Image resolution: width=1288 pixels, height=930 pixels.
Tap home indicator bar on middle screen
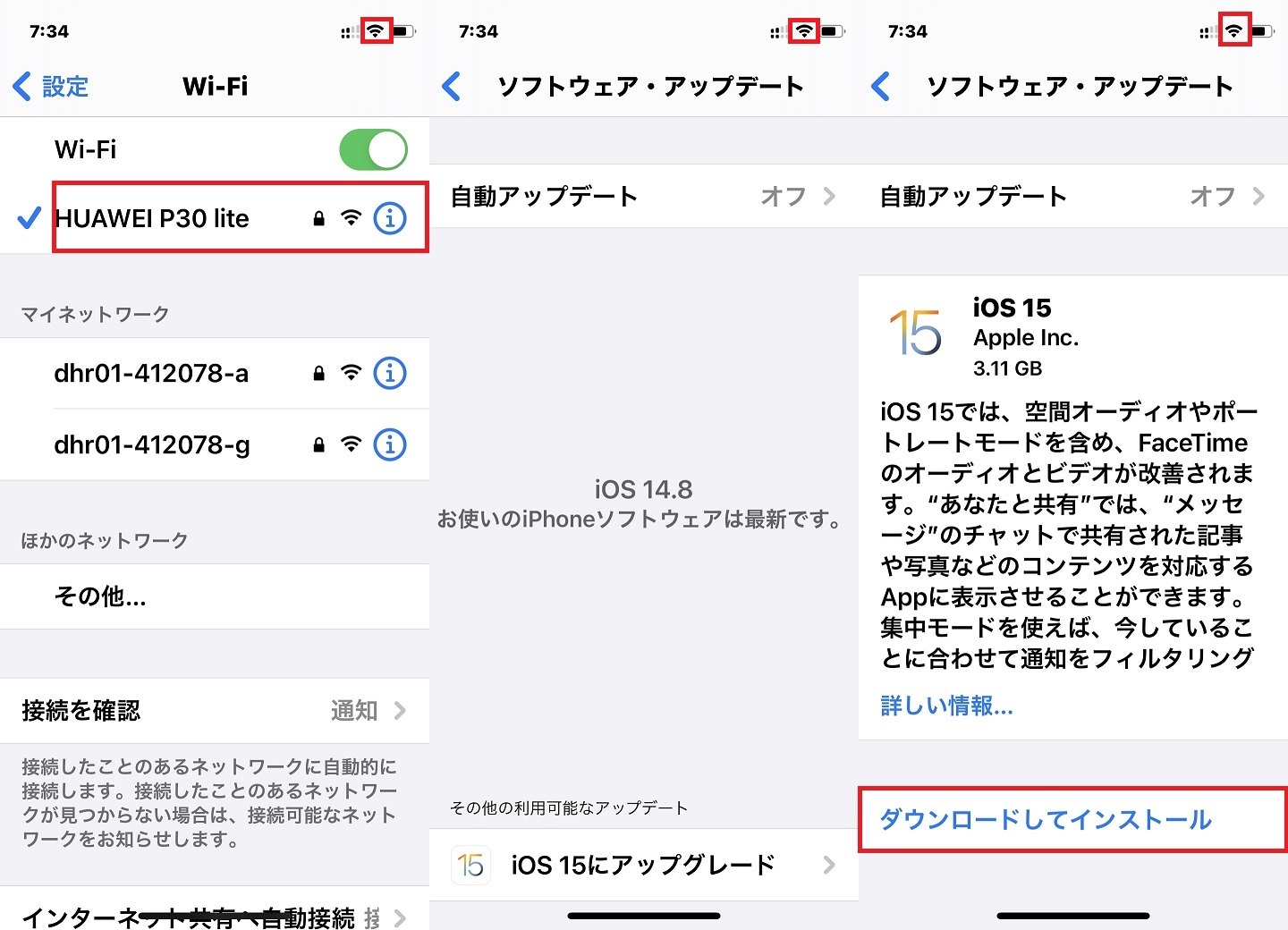644,916
